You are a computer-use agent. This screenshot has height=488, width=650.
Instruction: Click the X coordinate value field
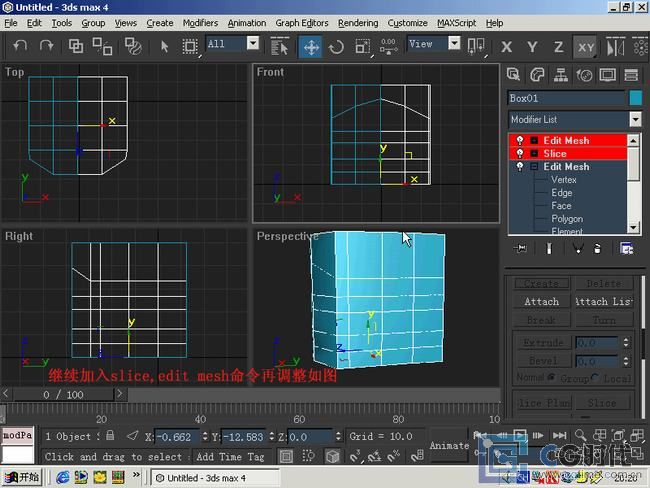(177, 437)
